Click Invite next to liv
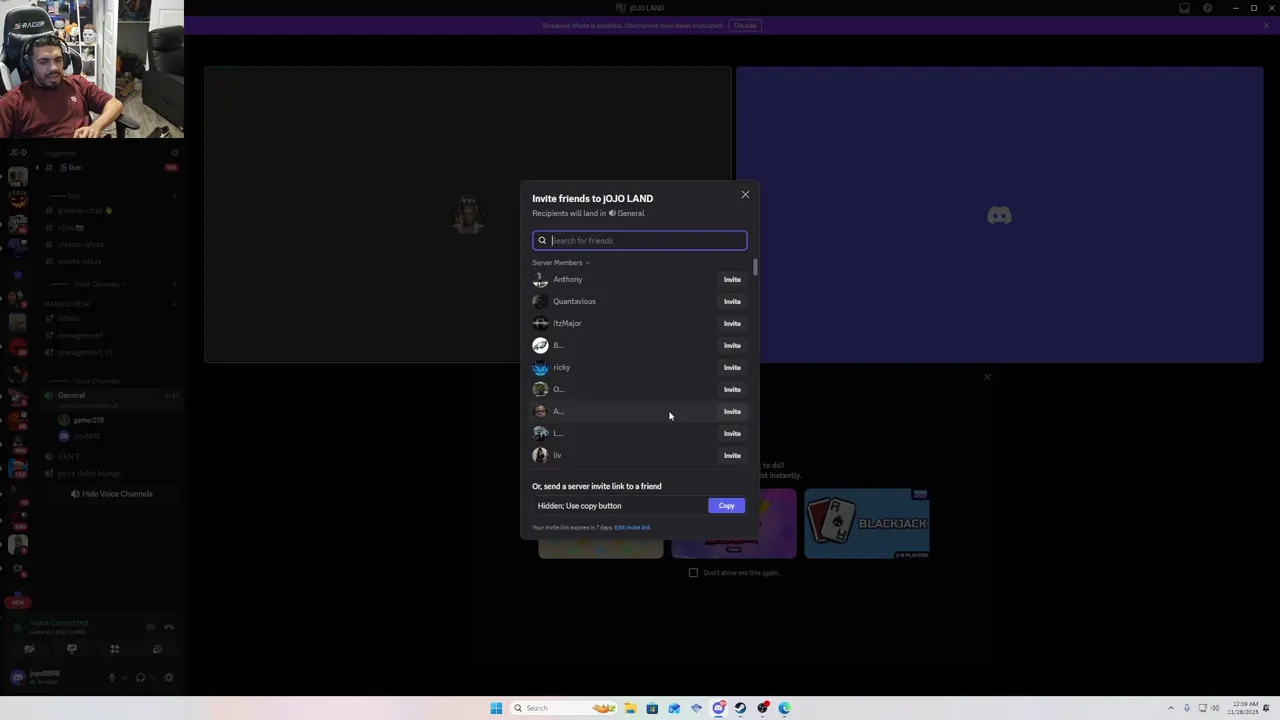This screenshot has height=720, width=1280. pyautogui.click(x=732, y=456)
